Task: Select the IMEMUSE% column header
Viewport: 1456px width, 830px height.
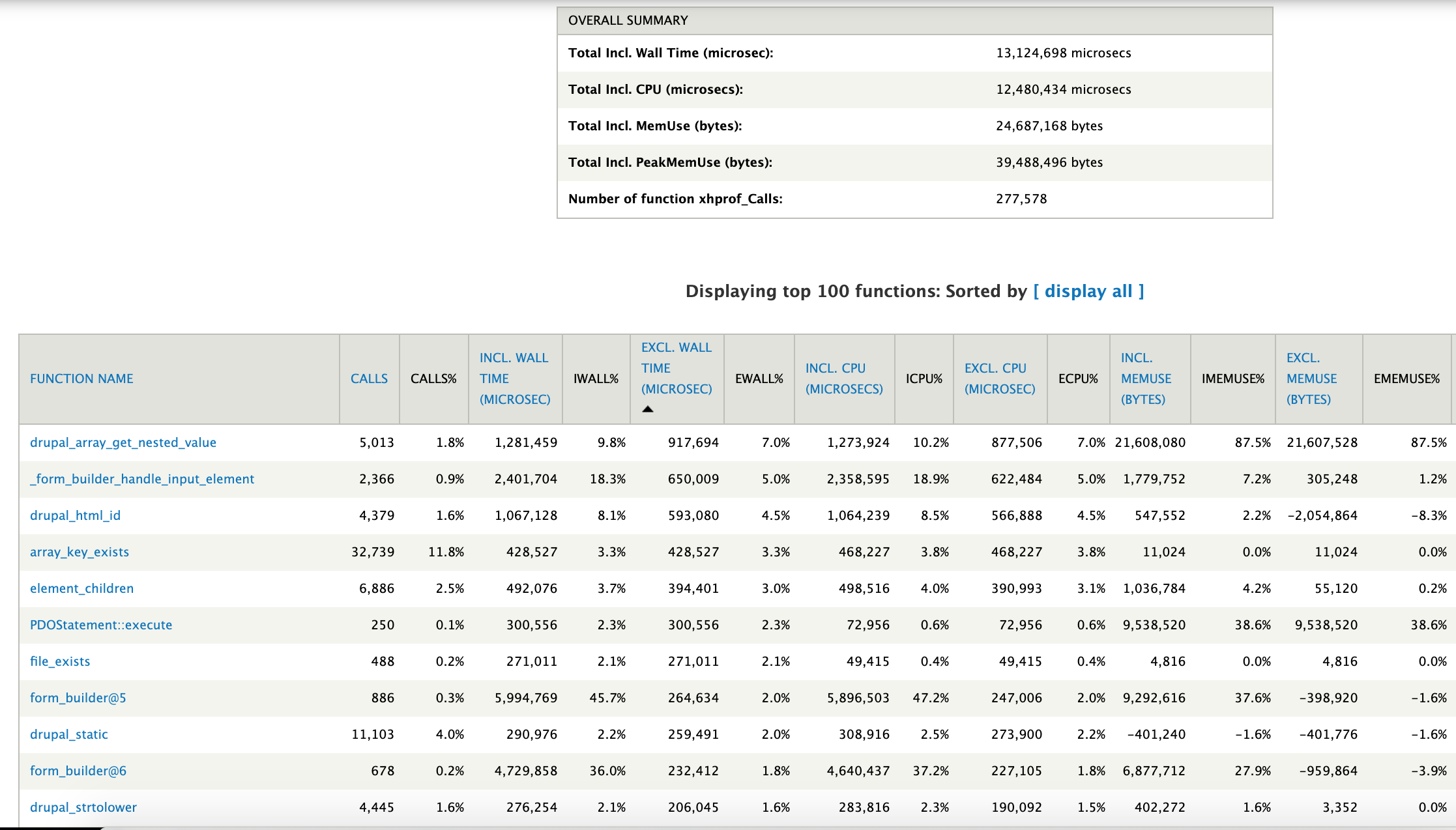Action: click(1233, 379)
